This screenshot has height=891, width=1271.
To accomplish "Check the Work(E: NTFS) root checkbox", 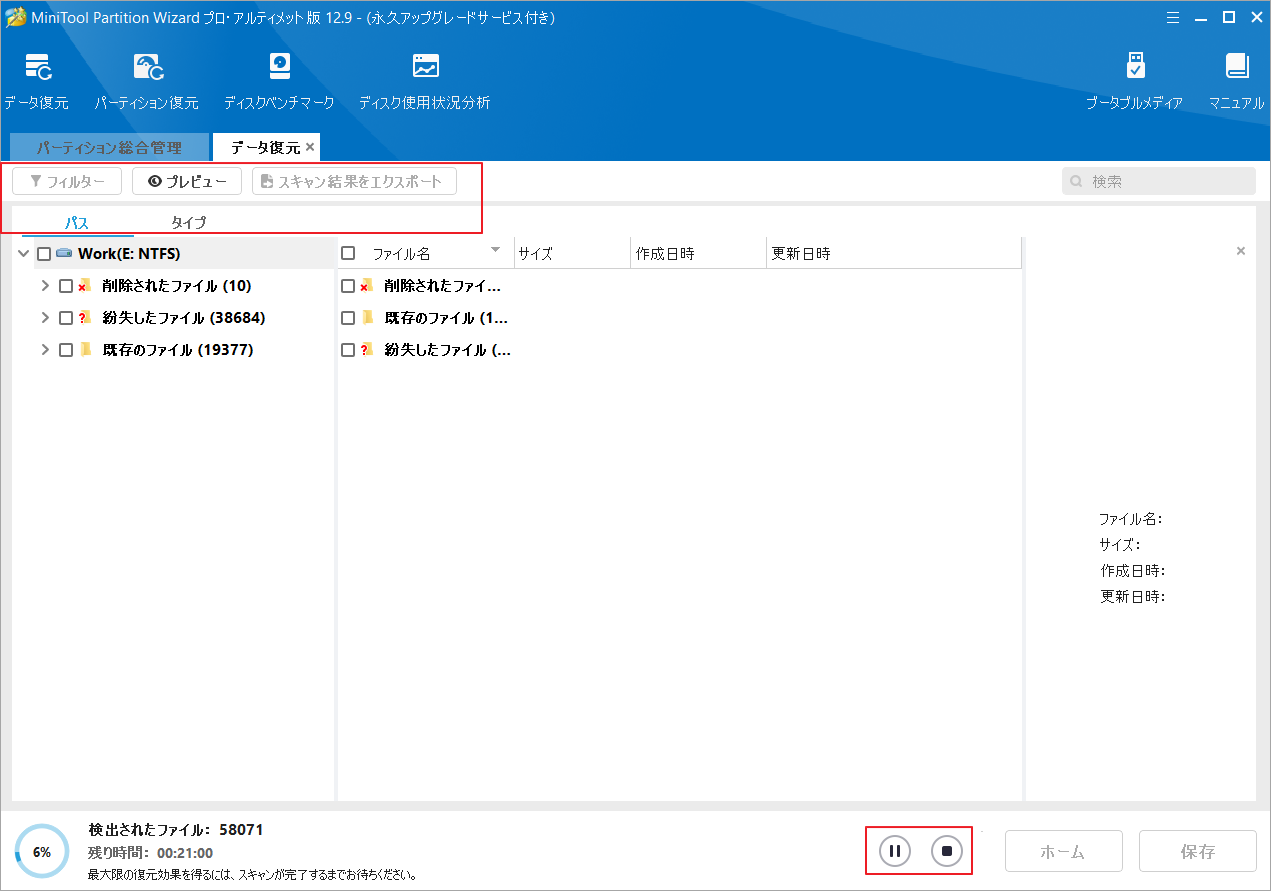I will coord(44,254).
